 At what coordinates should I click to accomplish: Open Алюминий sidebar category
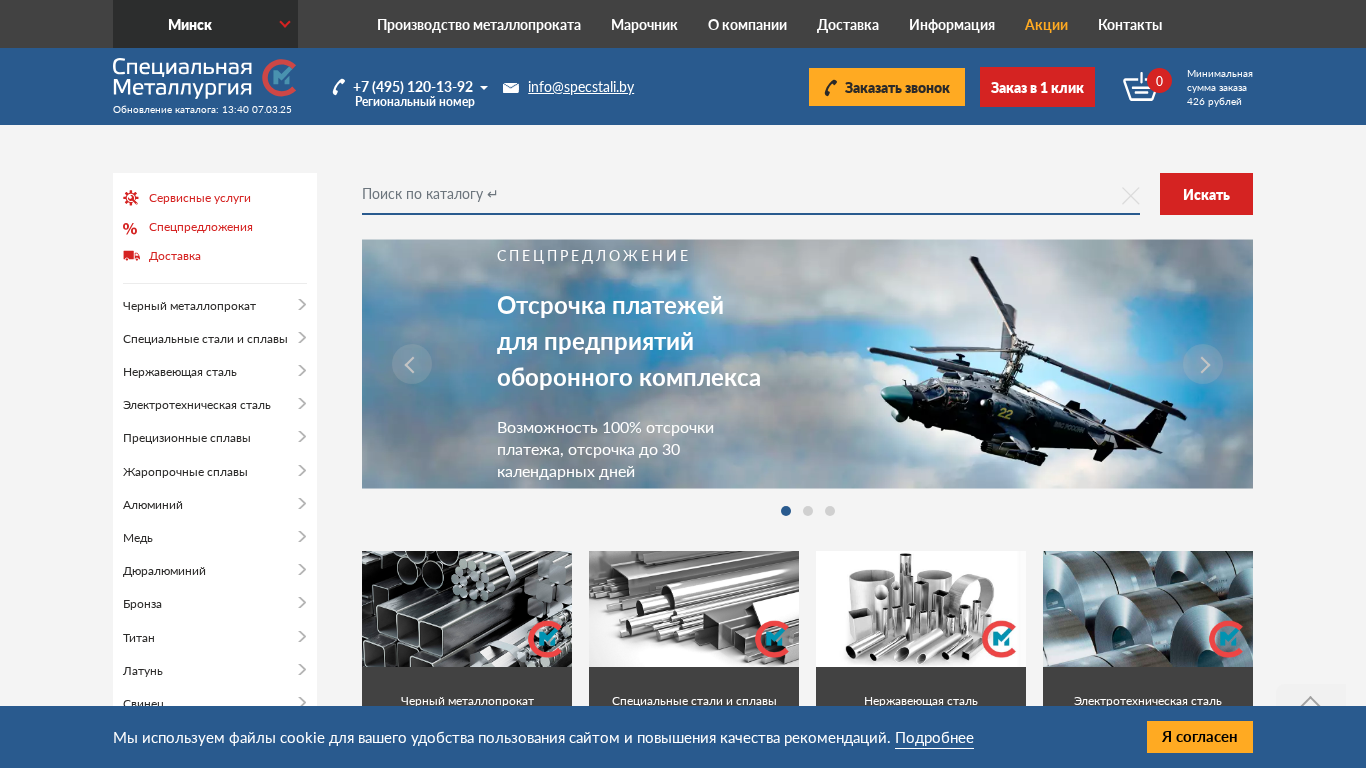(153, 505)
